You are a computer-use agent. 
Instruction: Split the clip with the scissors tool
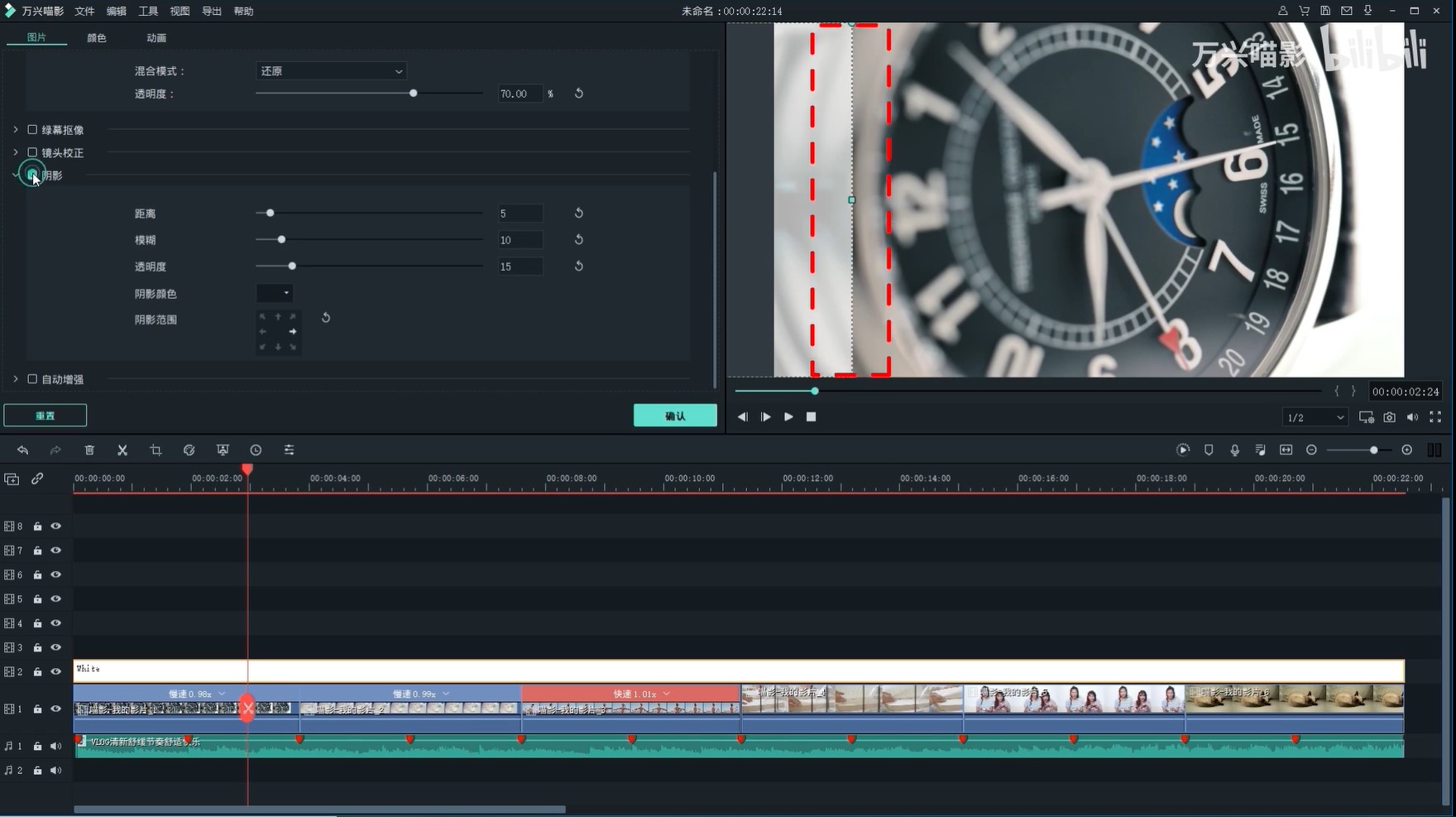click(122, 450)
